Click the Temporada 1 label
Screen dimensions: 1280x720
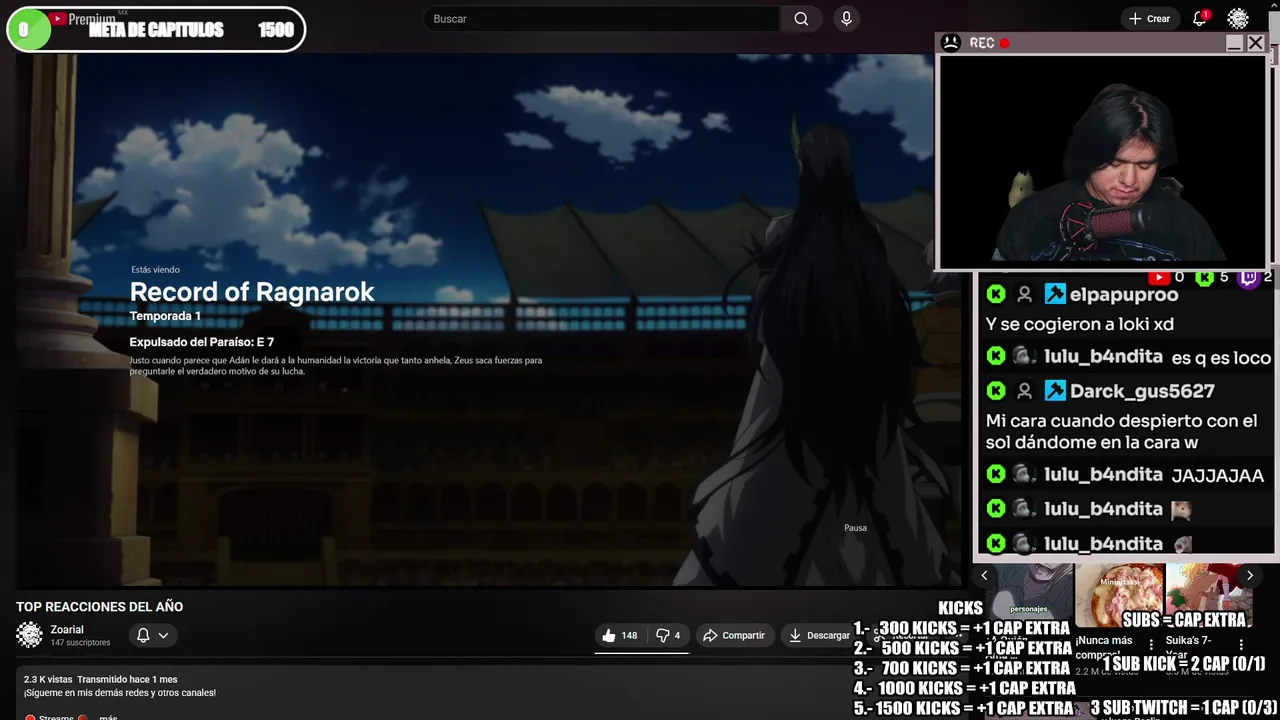pos(165,316)
